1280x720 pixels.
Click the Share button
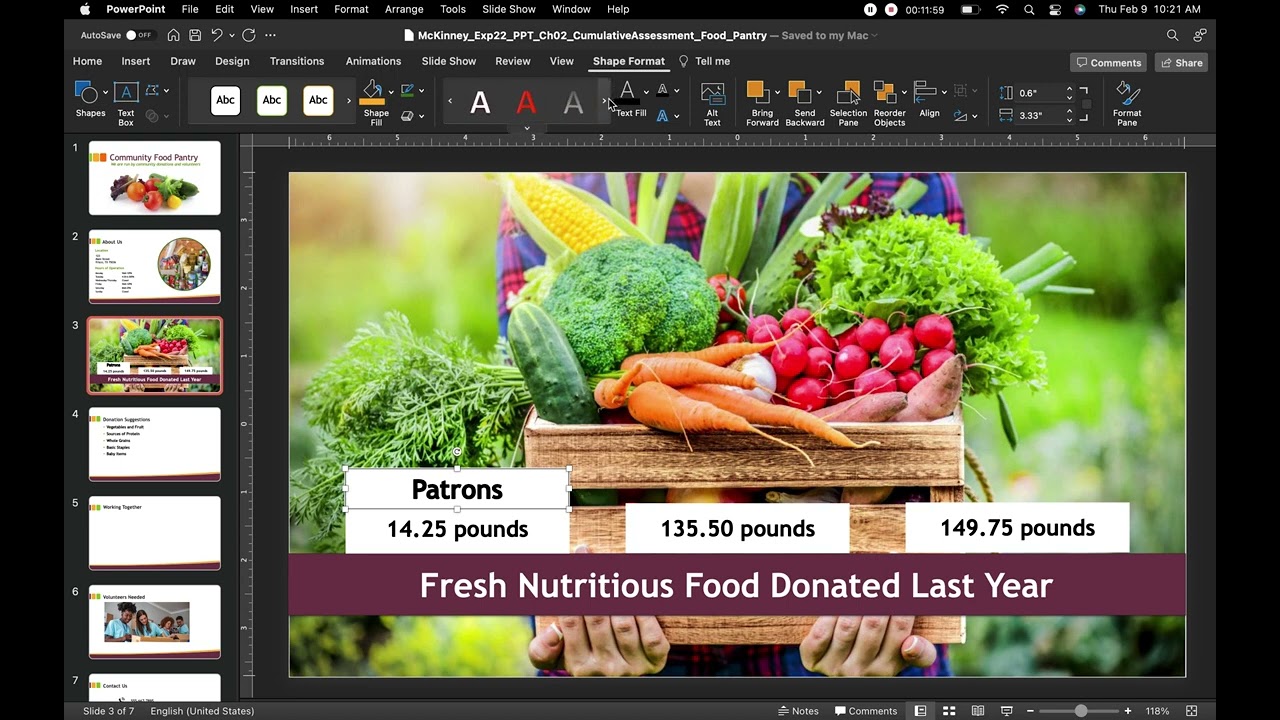[x=1180, y=62]
